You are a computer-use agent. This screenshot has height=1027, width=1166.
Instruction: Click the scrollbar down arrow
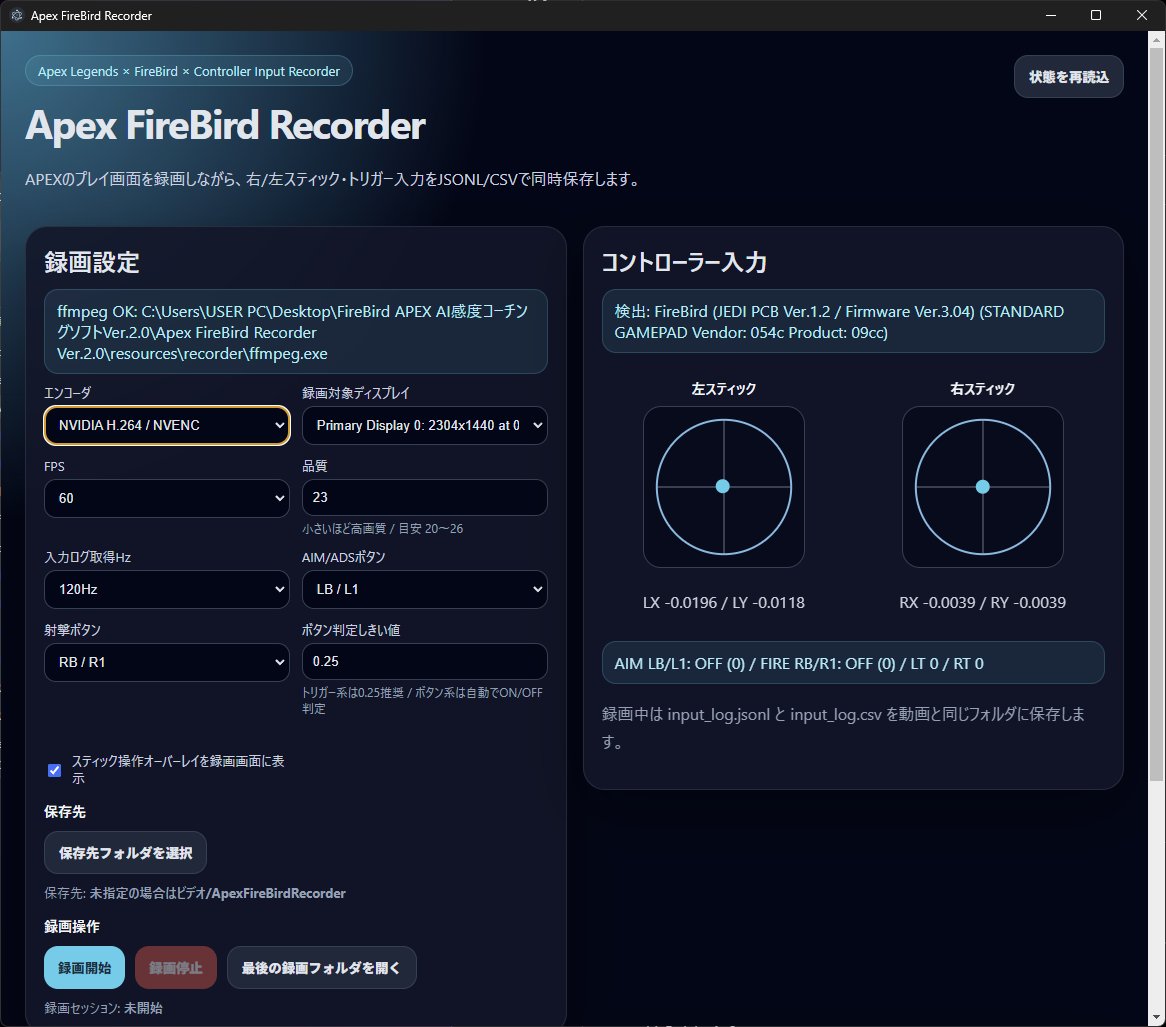pos(1156,1018)
